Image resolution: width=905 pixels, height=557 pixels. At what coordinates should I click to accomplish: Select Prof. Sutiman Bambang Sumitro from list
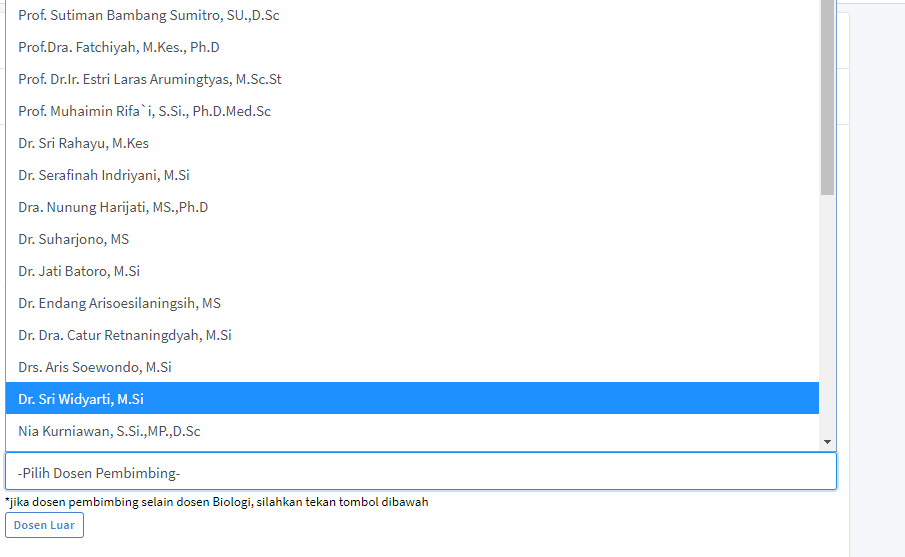149,16
